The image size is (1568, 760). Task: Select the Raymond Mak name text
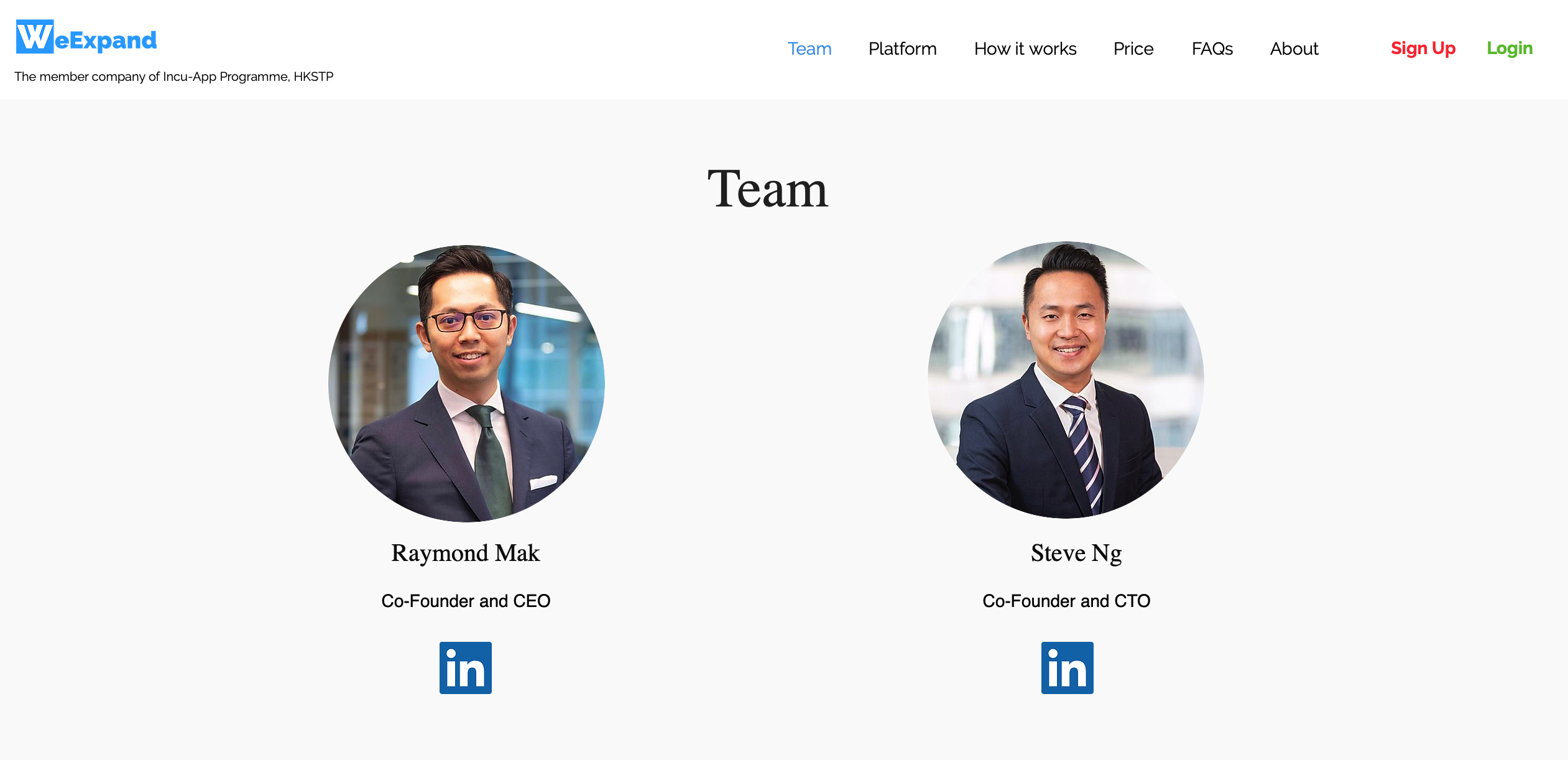[466, 553]
